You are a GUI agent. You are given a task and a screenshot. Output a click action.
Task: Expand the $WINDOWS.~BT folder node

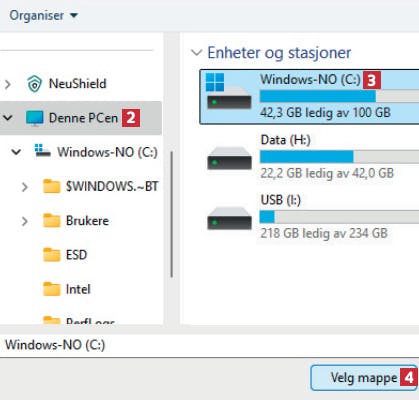click(x=24, y=187)
